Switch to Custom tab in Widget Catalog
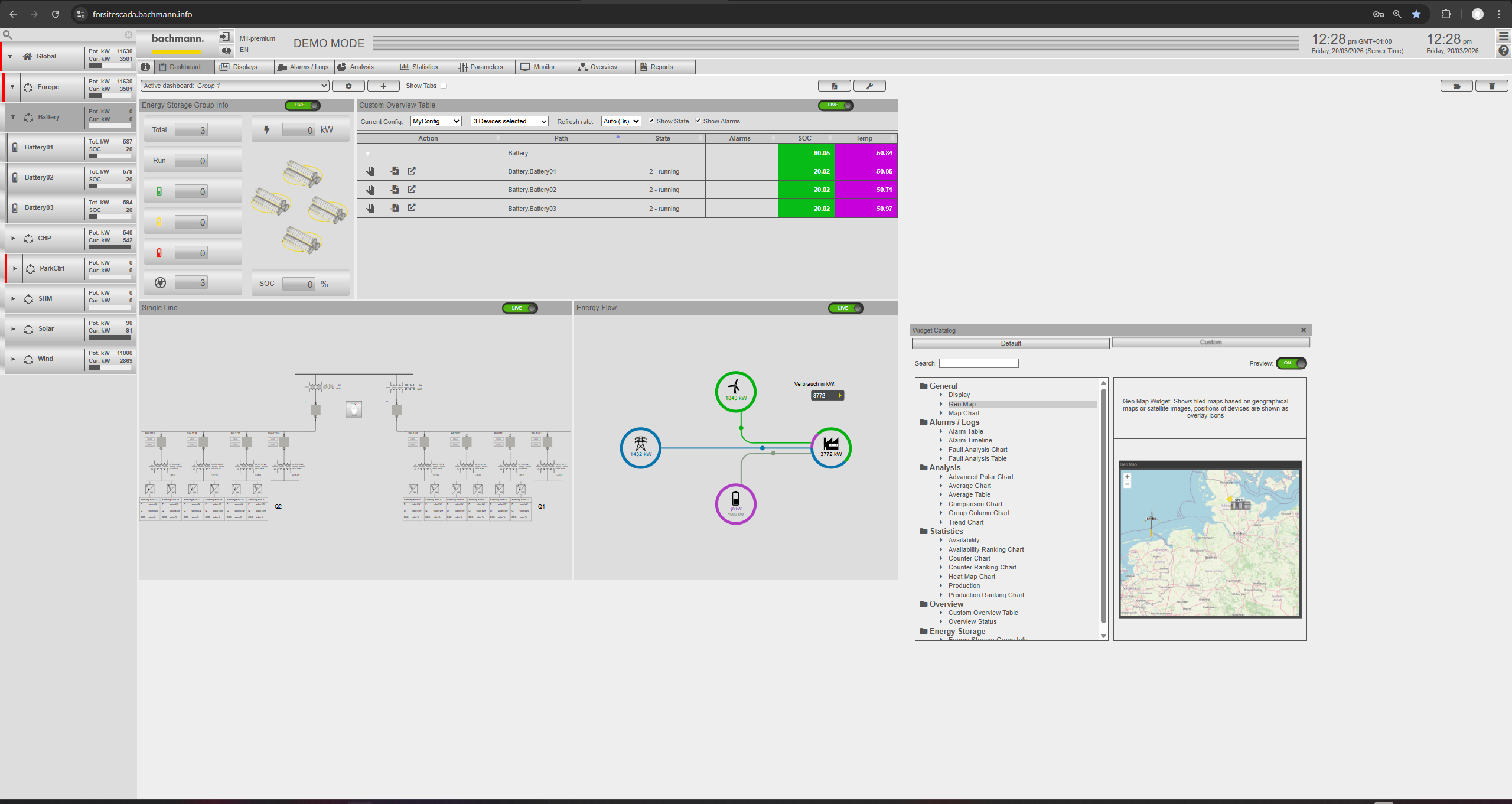The width and height of the screenshot is (1512, 804). coord(1210,343)
